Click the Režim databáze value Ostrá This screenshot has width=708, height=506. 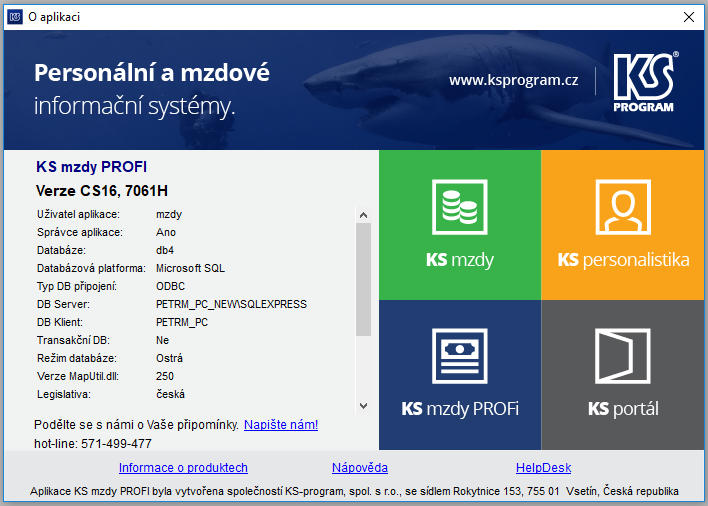tap(169, 358)
